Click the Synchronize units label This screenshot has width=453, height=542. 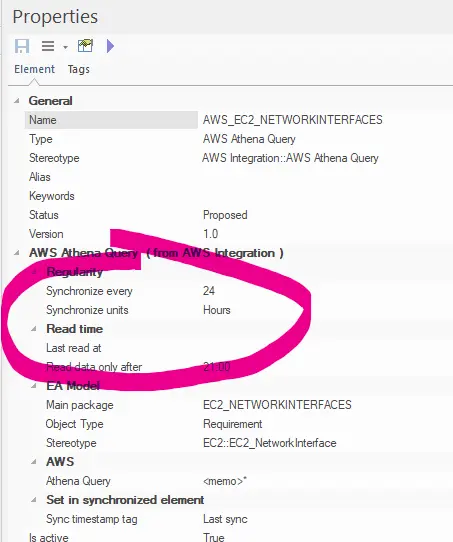click(x=87, y=310)
